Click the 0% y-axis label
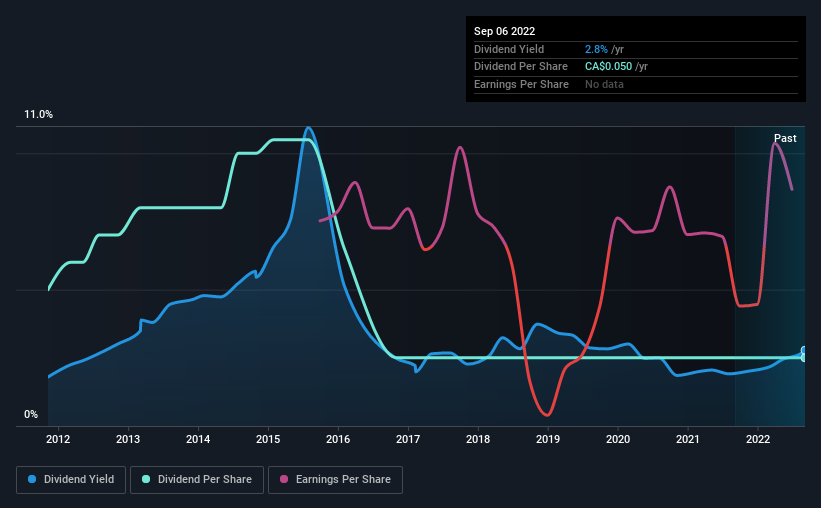Image resolution: width=821 pixels, height=508 pixels. tap(31, 414)
